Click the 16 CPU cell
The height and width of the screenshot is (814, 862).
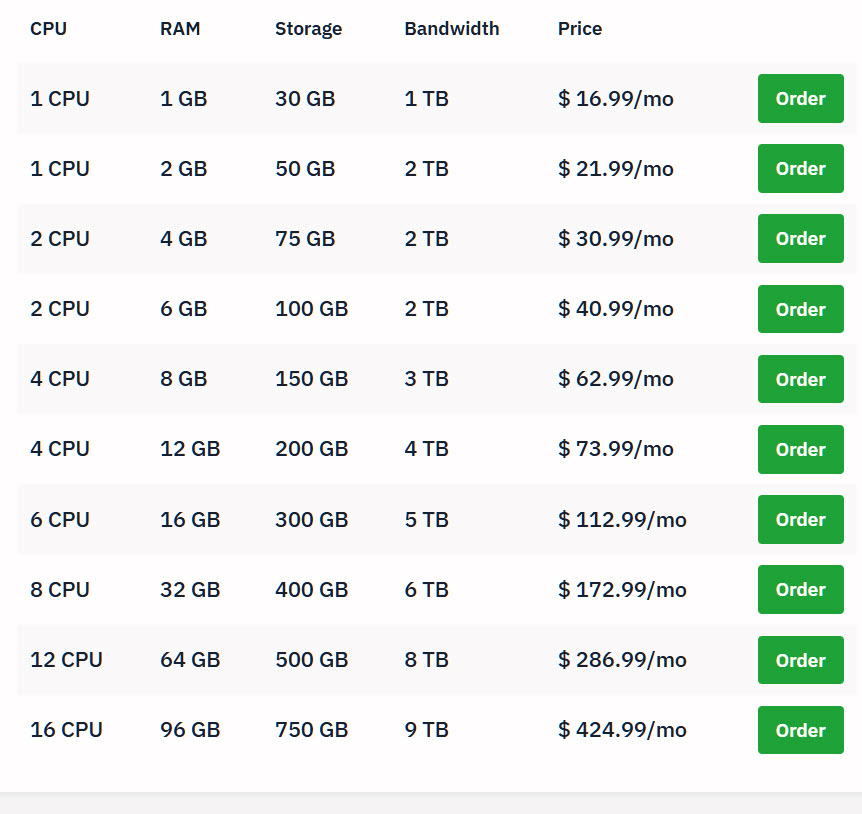[x=67, y=730]
